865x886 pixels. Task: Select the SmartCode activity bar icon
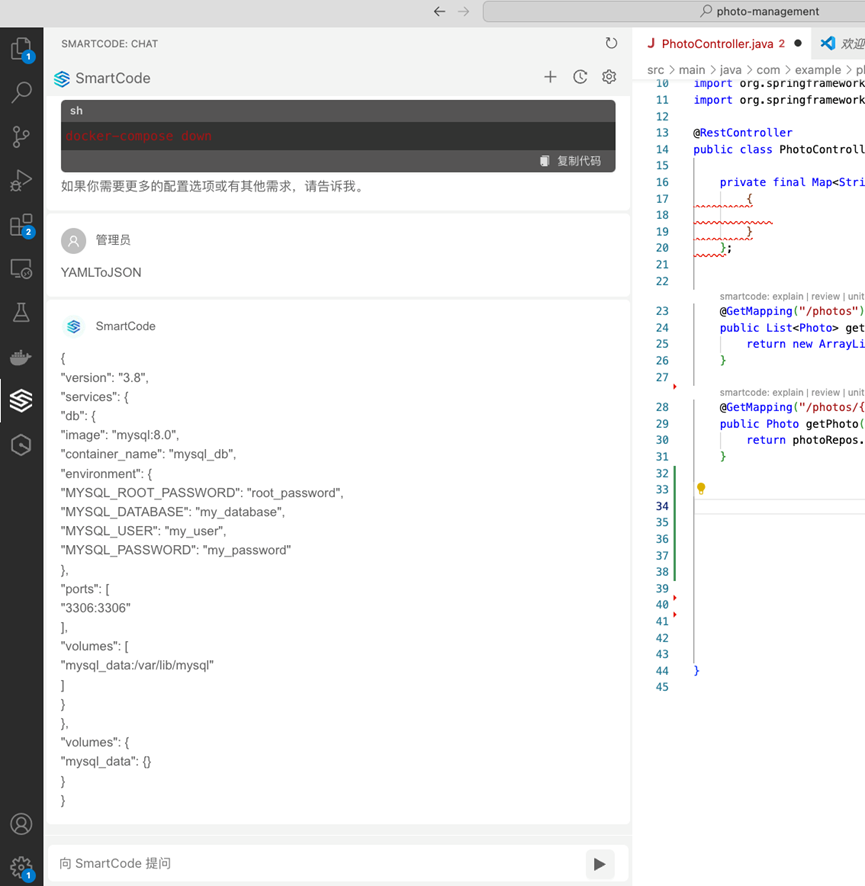tap(21, 401)
